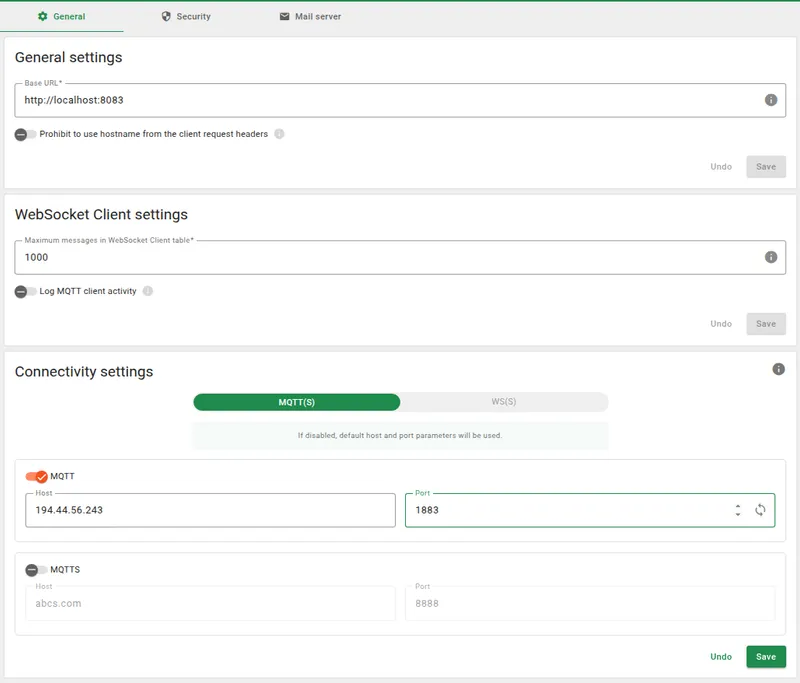Click the MQTTS Port field 8888
800x683 pixels.
point(590,603)
